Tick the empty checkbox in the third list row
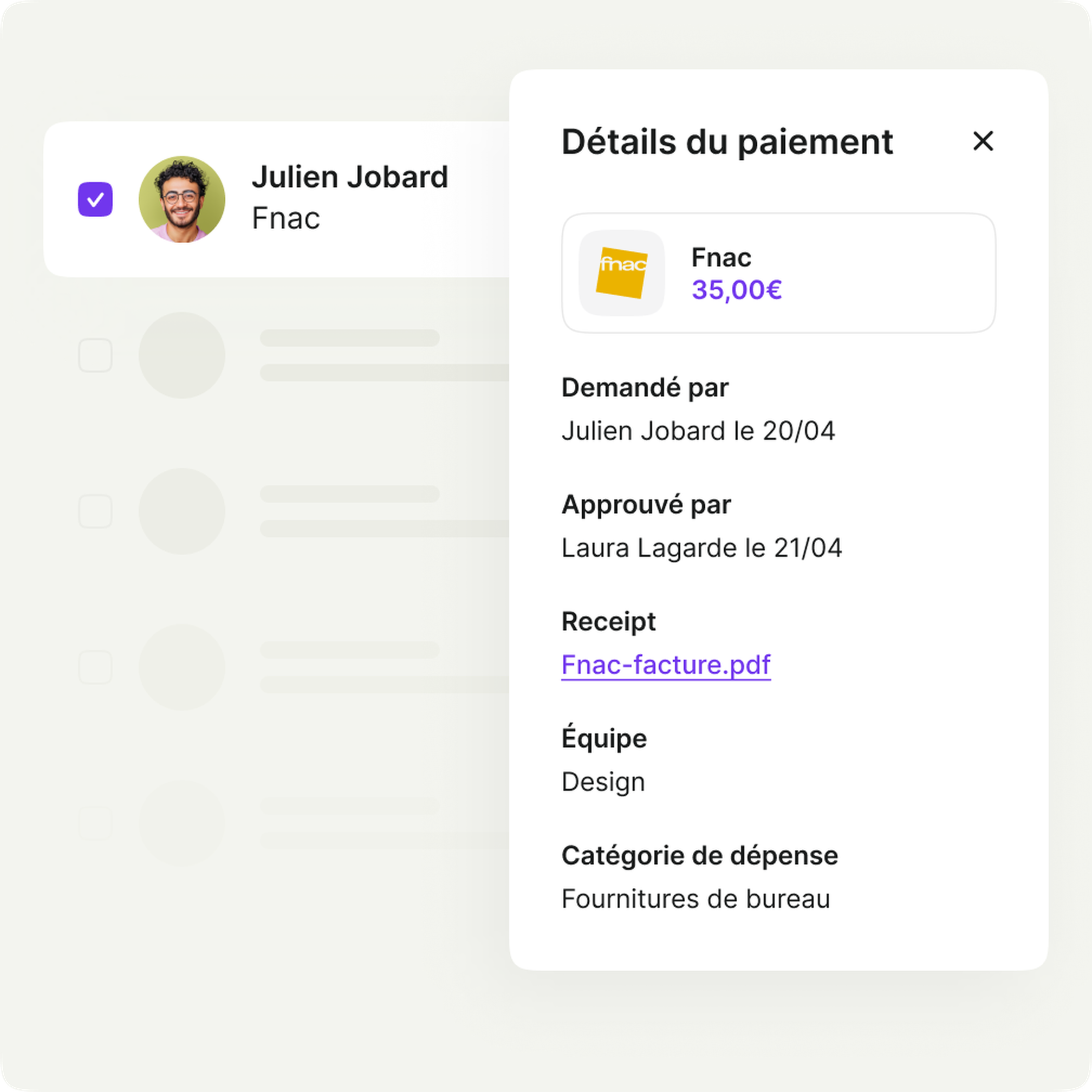Image resolution: width=1092 pixels, height=1092 pixels. [95, 511]
